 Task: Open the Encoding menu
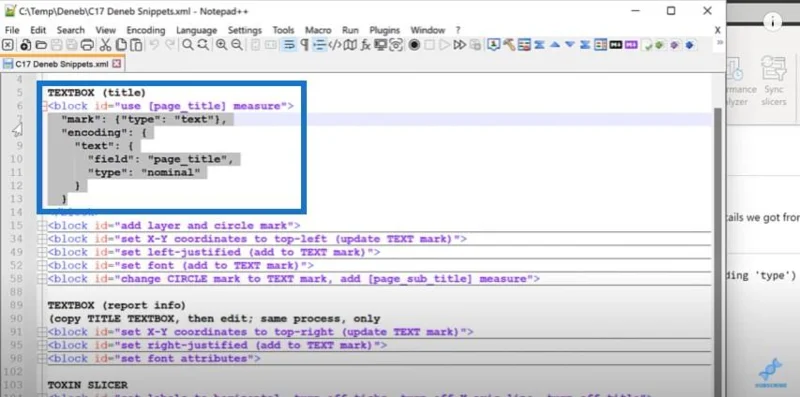[x=146, y=30]
